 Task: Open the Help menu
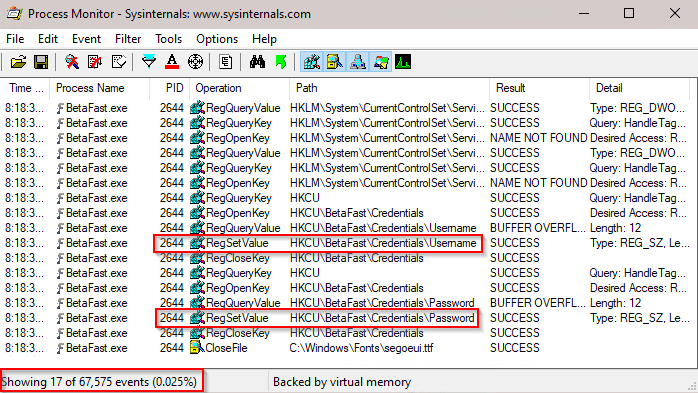264,39
